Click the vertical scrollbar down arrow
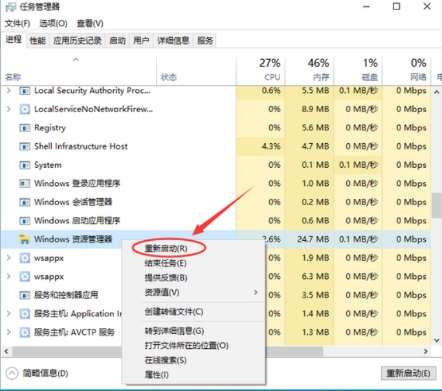This screenshot has width=442, height=391. point(436,340)
